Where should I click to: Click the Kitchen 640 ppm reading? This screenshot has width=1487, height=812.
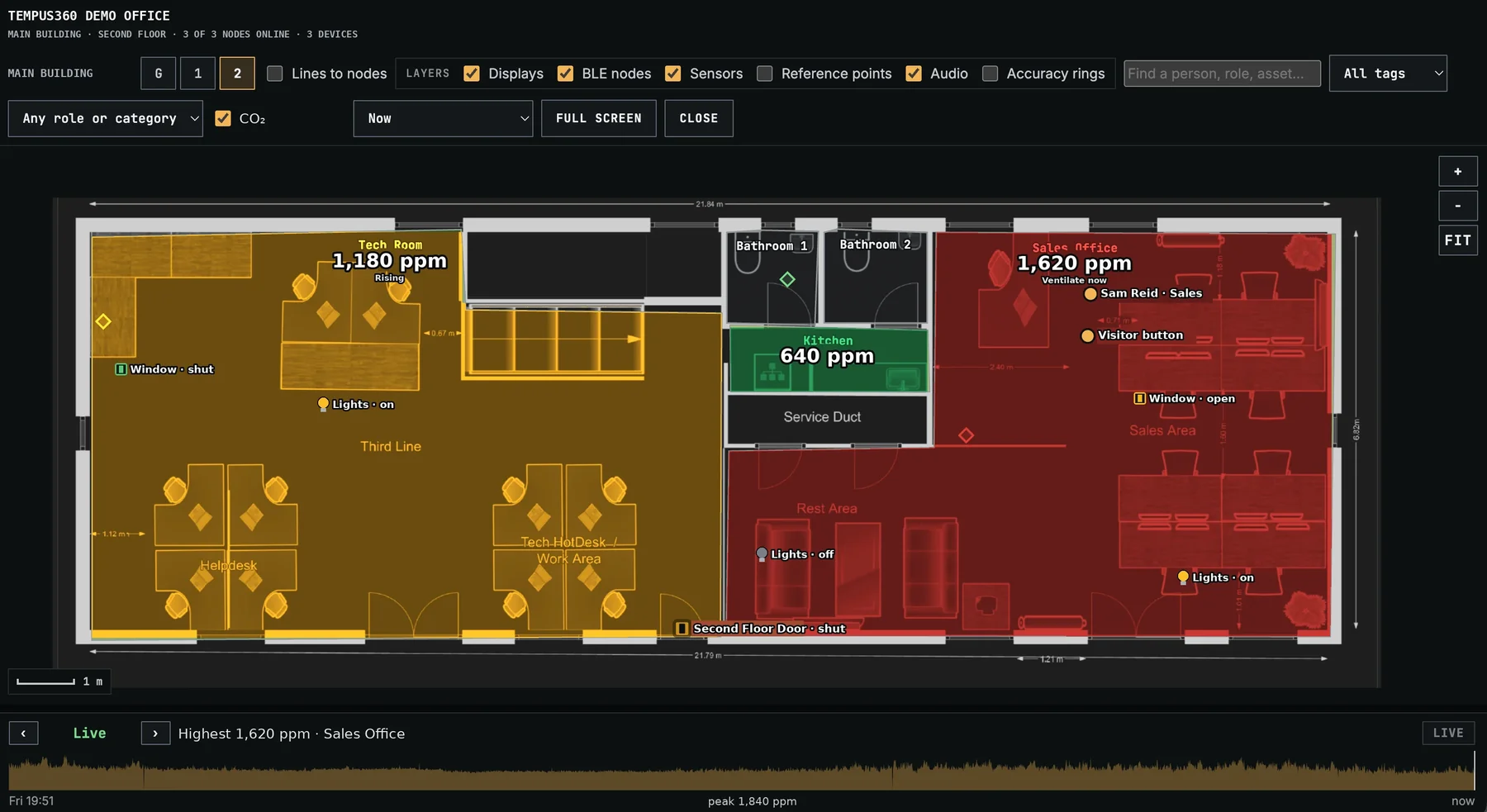point(827,356)
